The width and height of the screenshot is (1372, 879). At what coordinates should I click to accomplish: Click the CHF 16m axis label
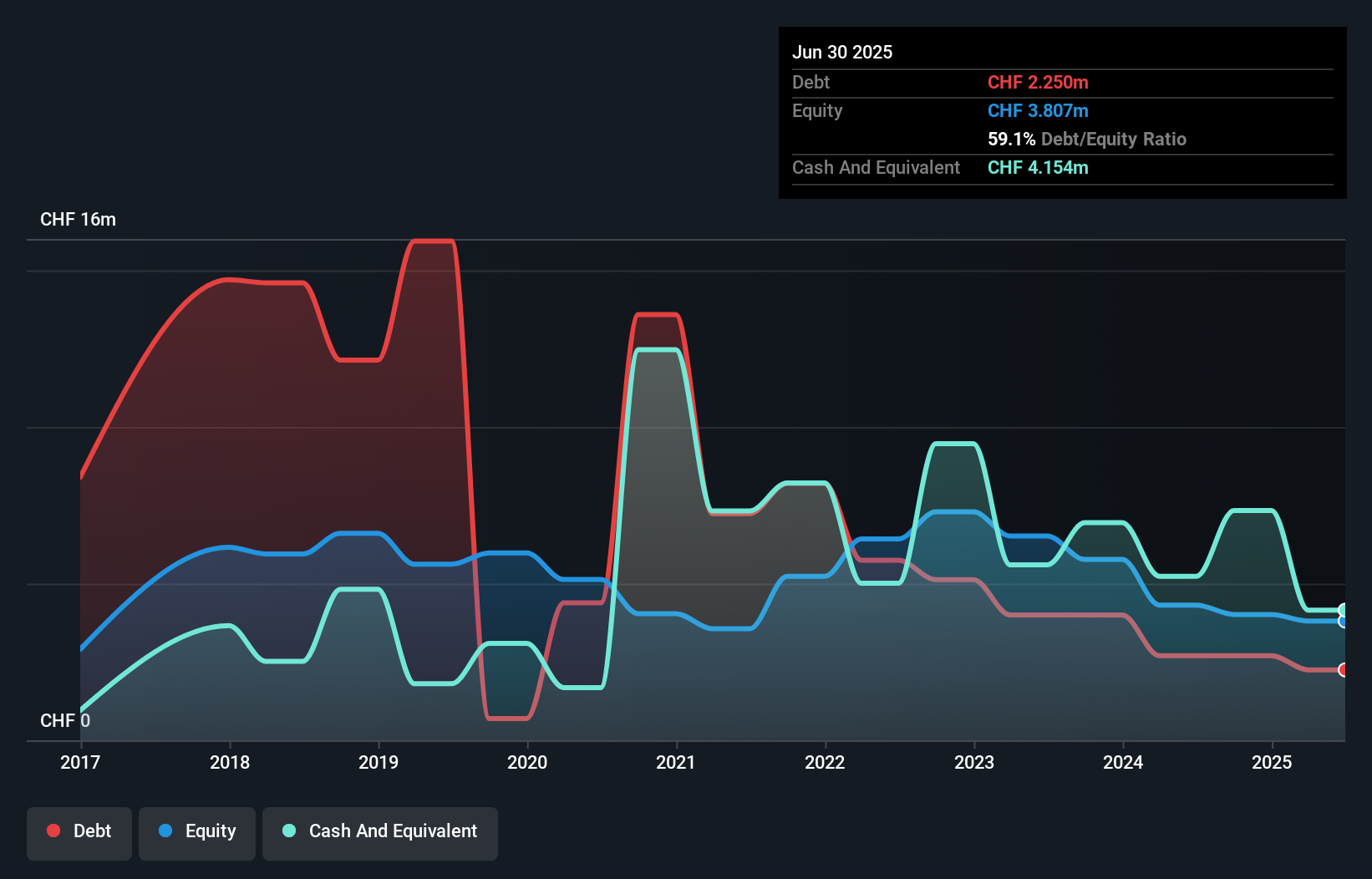(79, 219)
